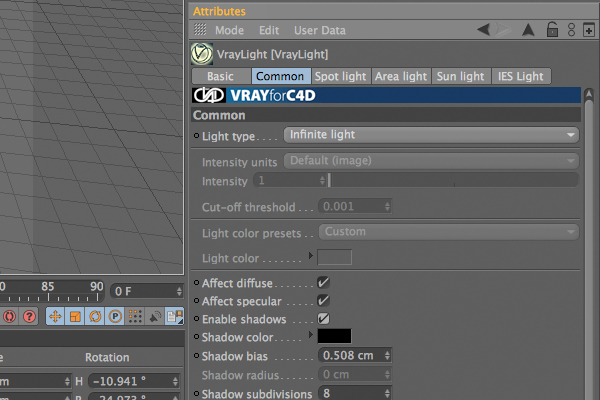The height and width of the screenshot is (400, 600).
Task: Uncheck the Enable shadows checkbox
Action: (323, 318)
